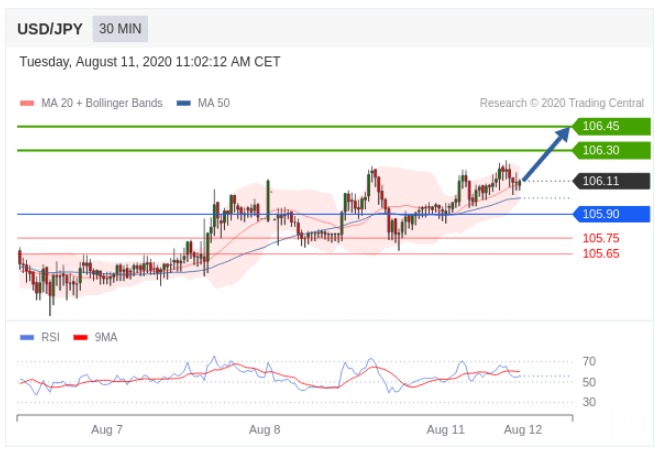Image resolution: width=660 pixels, height=452 pixels.
Task: Click the RSI 70 level label
Action: (x=589, y=361)
